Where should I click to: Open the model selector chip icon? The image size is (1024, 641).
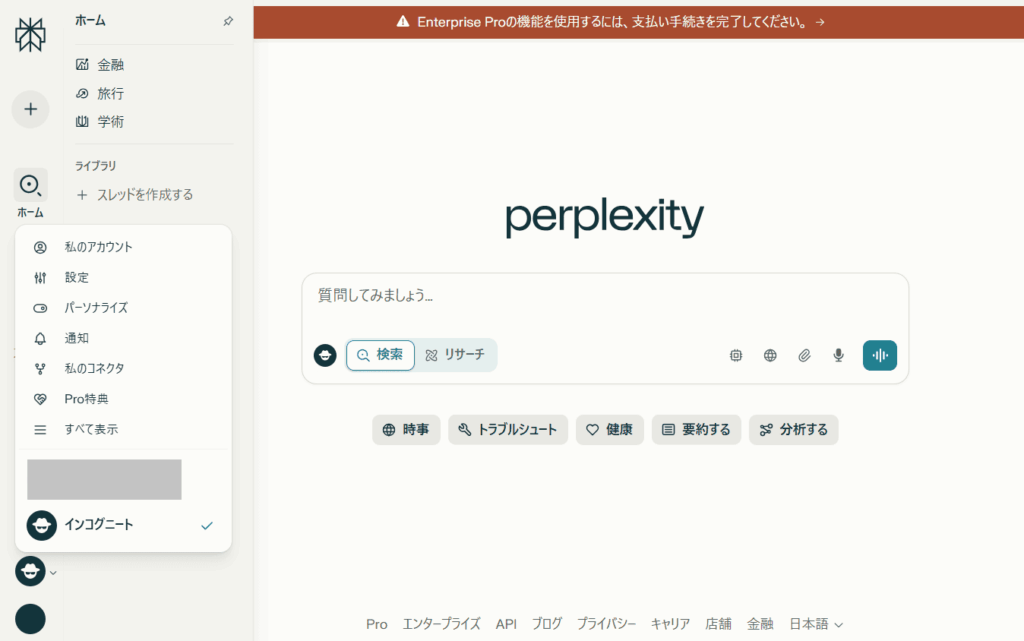(736, 355)
